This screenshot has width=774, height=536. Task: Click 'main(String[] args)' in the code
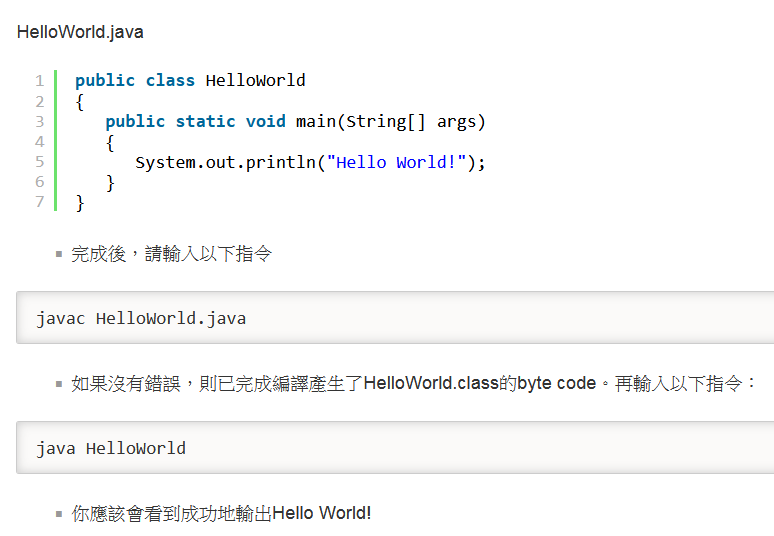point(390,121)
